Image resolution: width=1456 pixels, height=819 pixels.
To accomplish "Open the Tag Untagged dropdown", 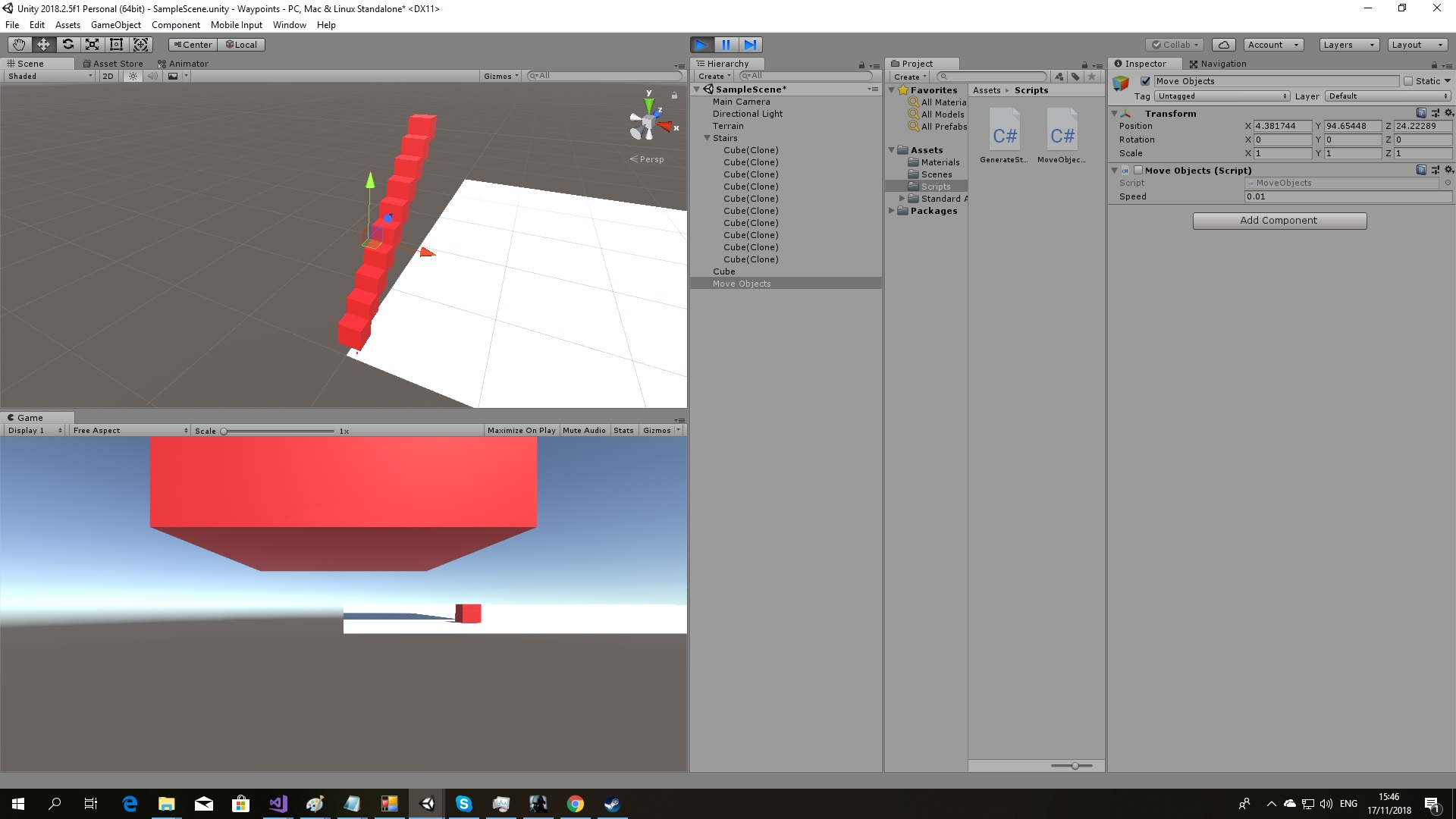I will pyautogui.click(x=1221, y=96).
